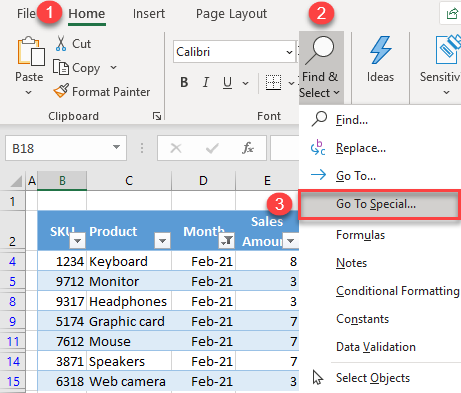The height and width of the screenshot is (393, 461).
Task: Click the Paste clipboard icon
Action: pyautogui.click(x=31, y=52)
